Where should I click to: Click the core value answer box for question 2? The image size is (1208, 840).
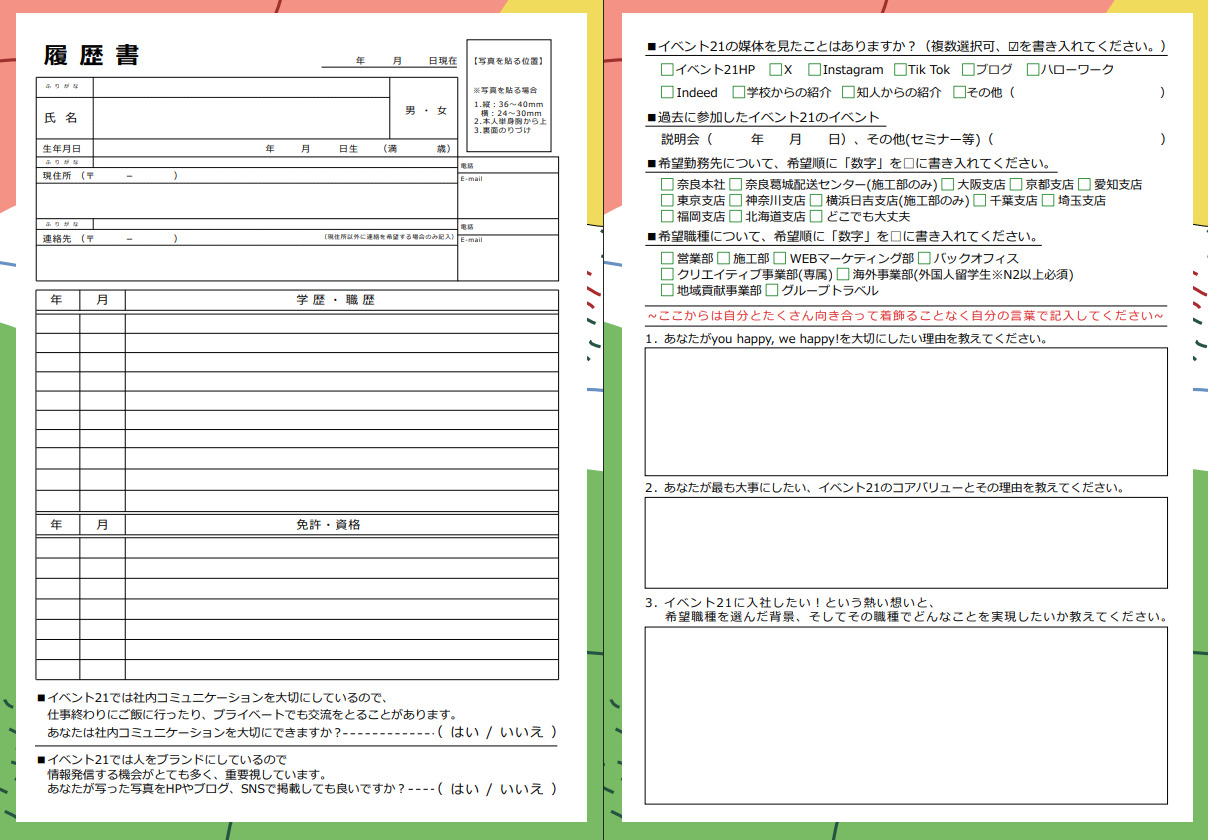click(905, 542)
